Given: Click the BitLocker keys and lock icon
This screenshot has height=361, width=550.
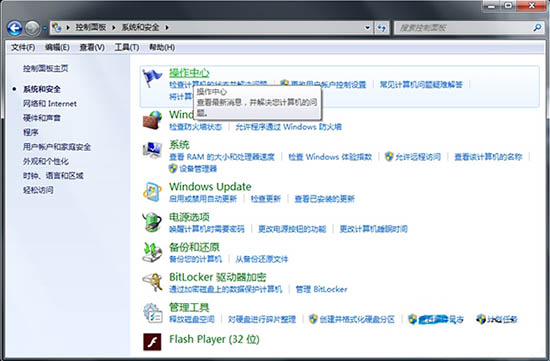Looking at the screenshot, I should (x=152, y=282).
